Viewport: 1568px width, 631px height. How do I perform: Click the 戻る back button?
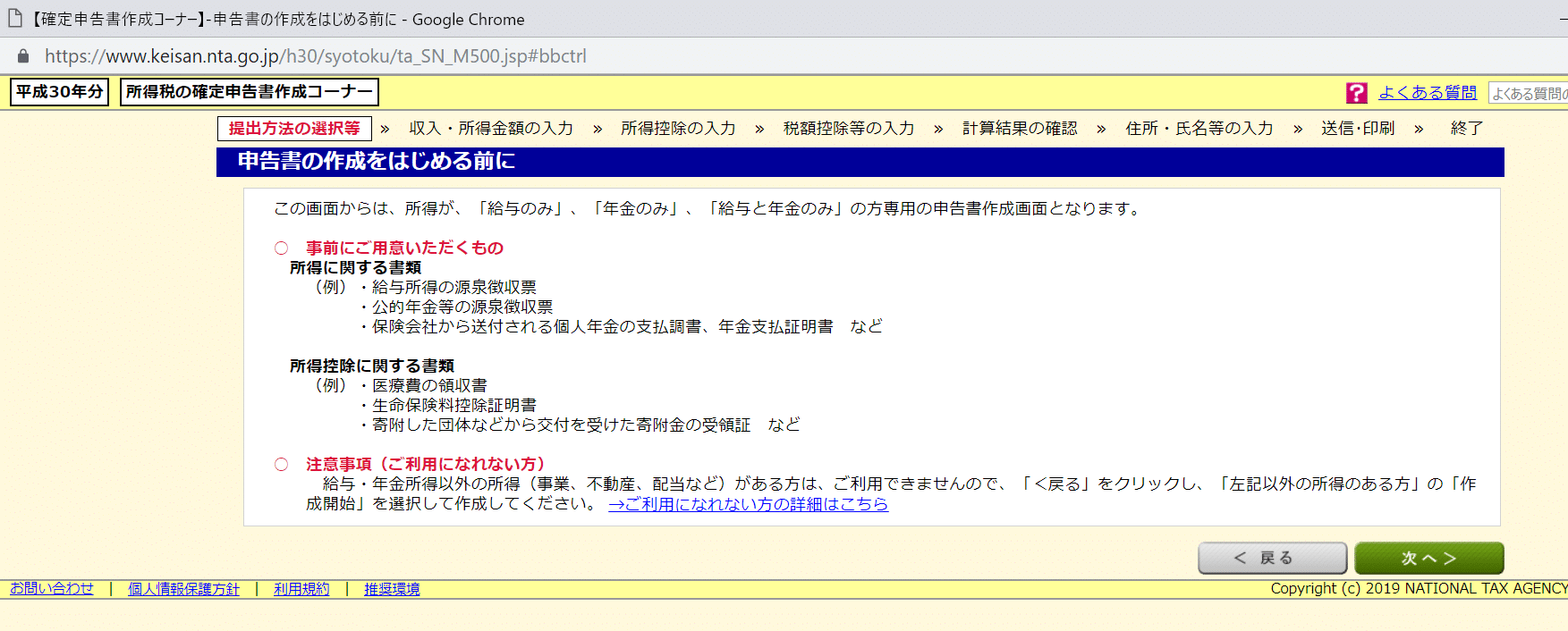1272,558
